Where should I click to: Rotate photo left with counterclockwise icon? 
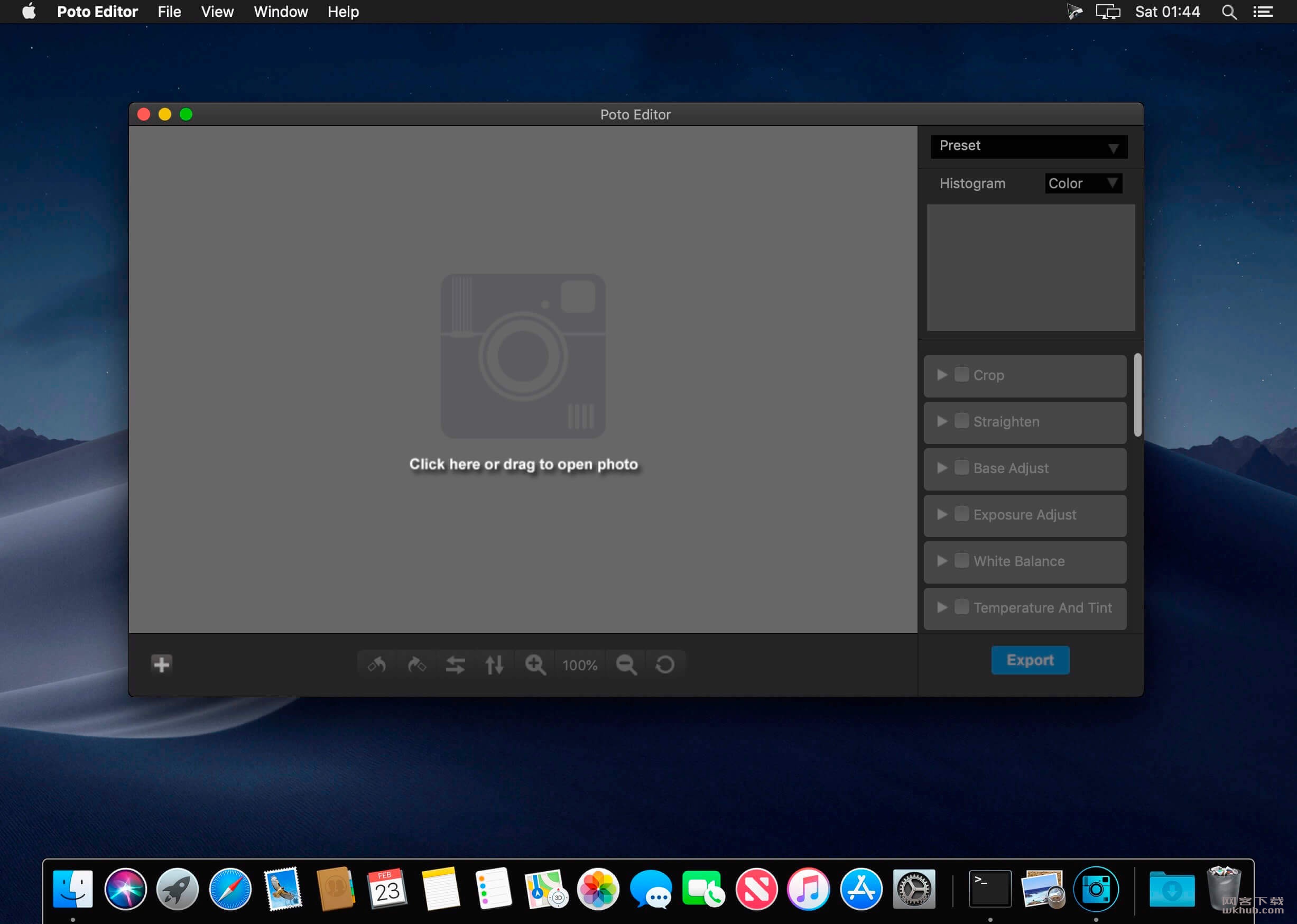[x=377, y=664]
